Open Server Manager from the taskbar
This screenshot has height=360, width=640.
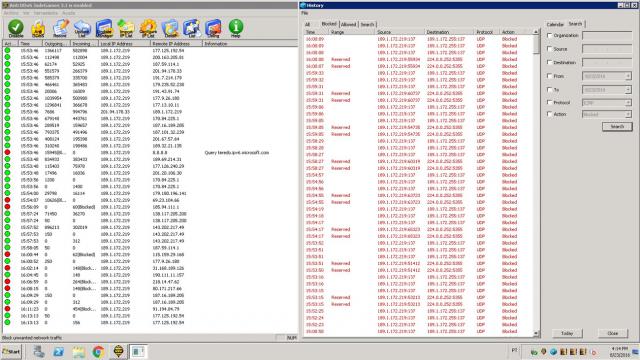point(39,351)
